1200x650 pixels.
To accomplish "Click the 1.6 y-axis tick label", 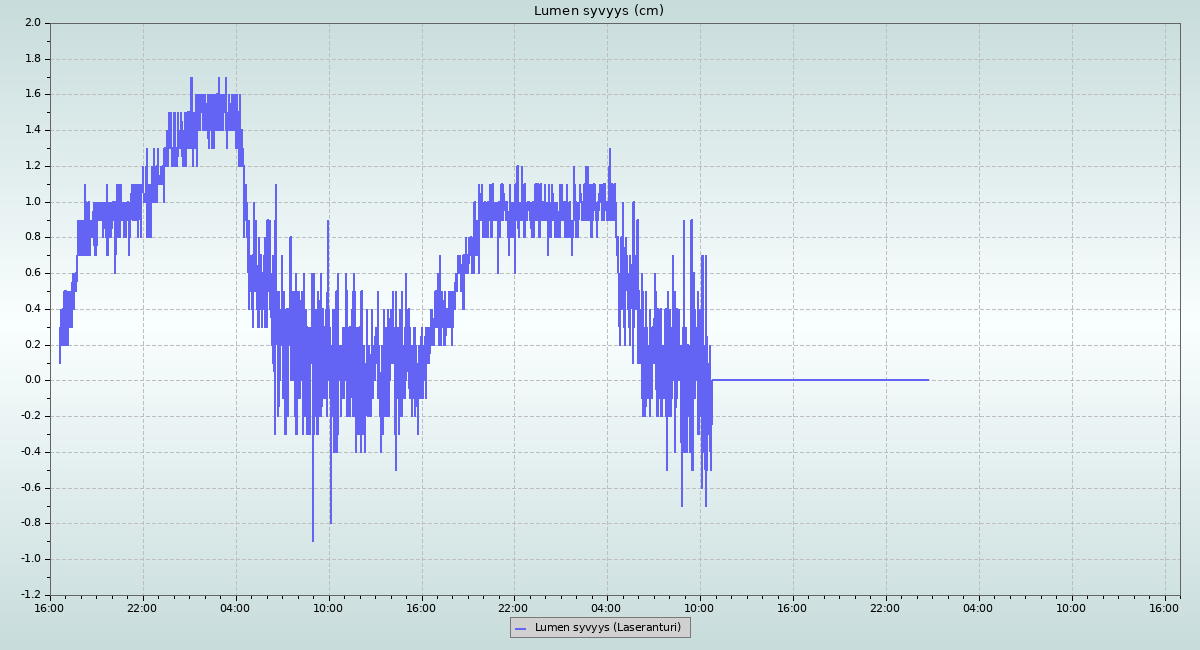I will tap(32, 94).
